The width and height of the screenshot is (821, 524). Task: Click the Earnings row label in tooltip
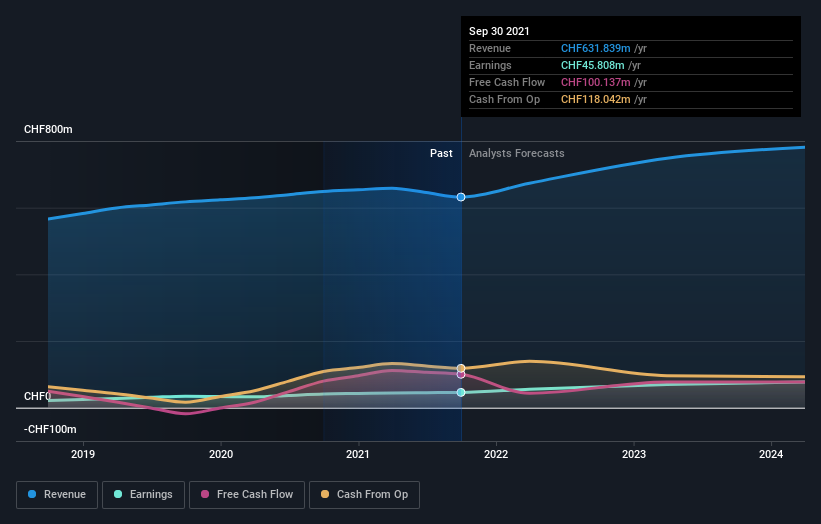(x=490, y=65)
